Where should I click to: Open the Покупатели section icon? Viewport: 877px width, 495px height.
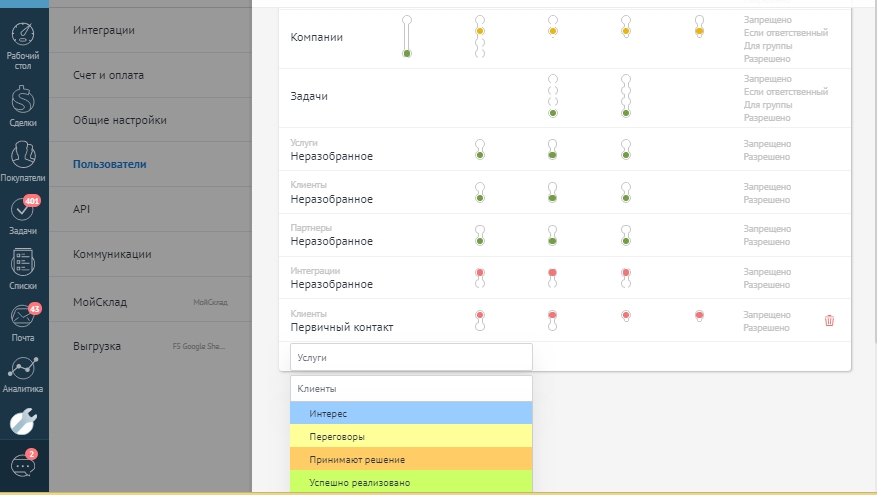click(x=24, y=160)
